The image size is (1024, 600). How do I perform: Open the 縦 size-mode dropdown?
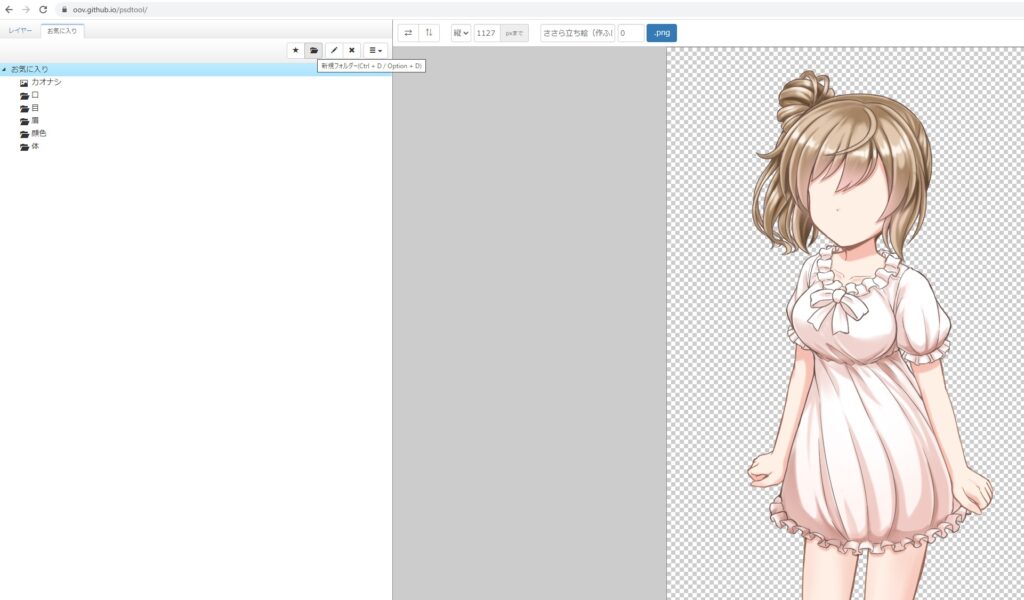point(461,33)
